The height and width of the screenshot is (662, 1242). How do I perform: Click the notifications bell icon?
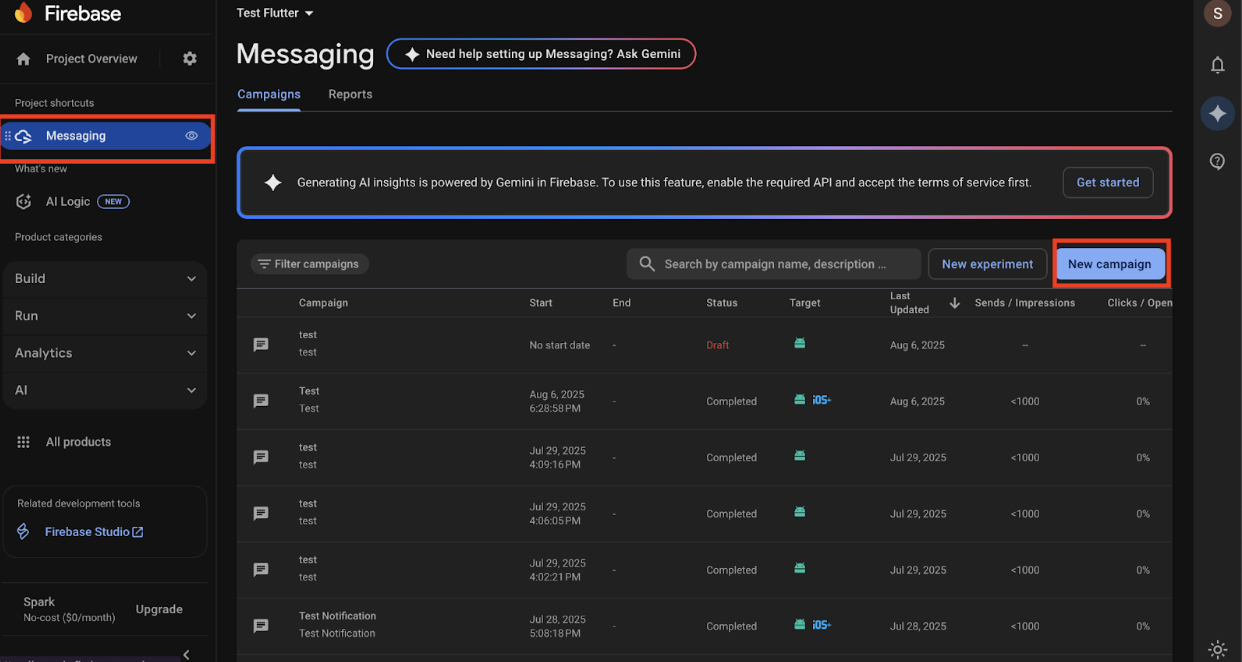pyautogui.click(x=1217, y=65)
